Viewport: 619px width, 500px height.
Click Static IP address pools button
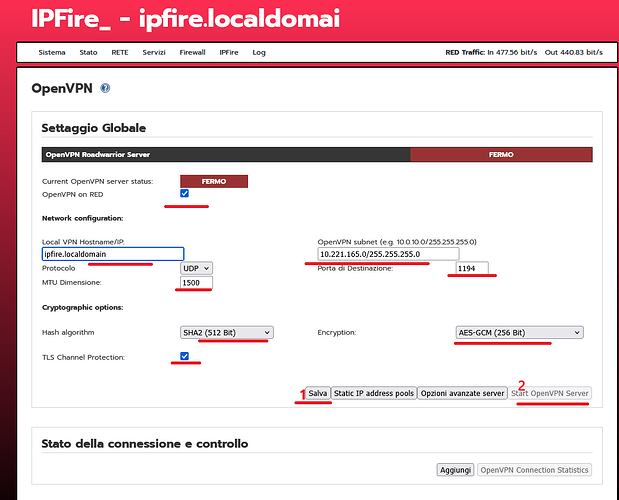(374, 393)
